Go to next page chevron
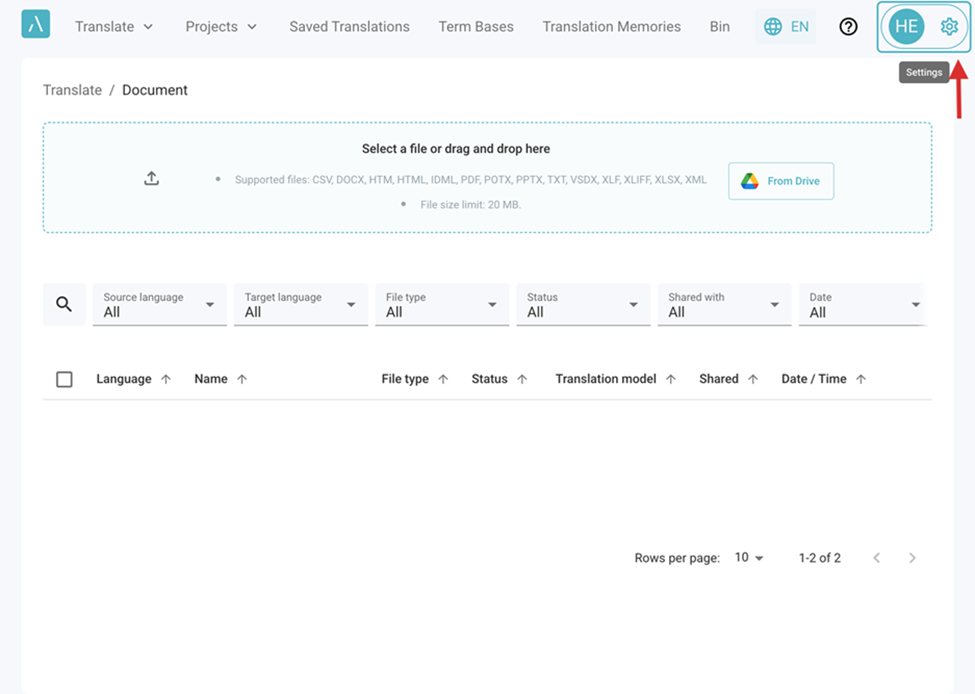This screenshot has height=694, width=975. [x=912, y=558]
